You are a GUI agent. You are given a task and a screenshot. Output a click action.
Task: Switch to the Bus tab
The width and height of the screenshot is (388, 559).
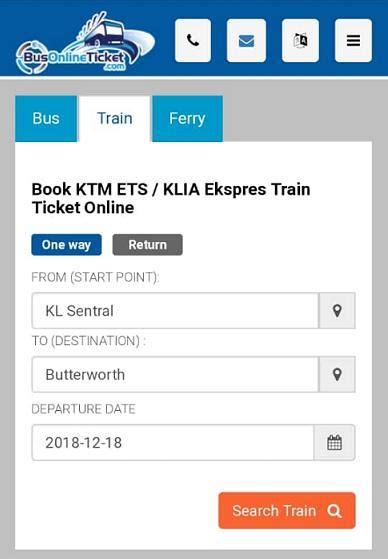tap(46, 118)
